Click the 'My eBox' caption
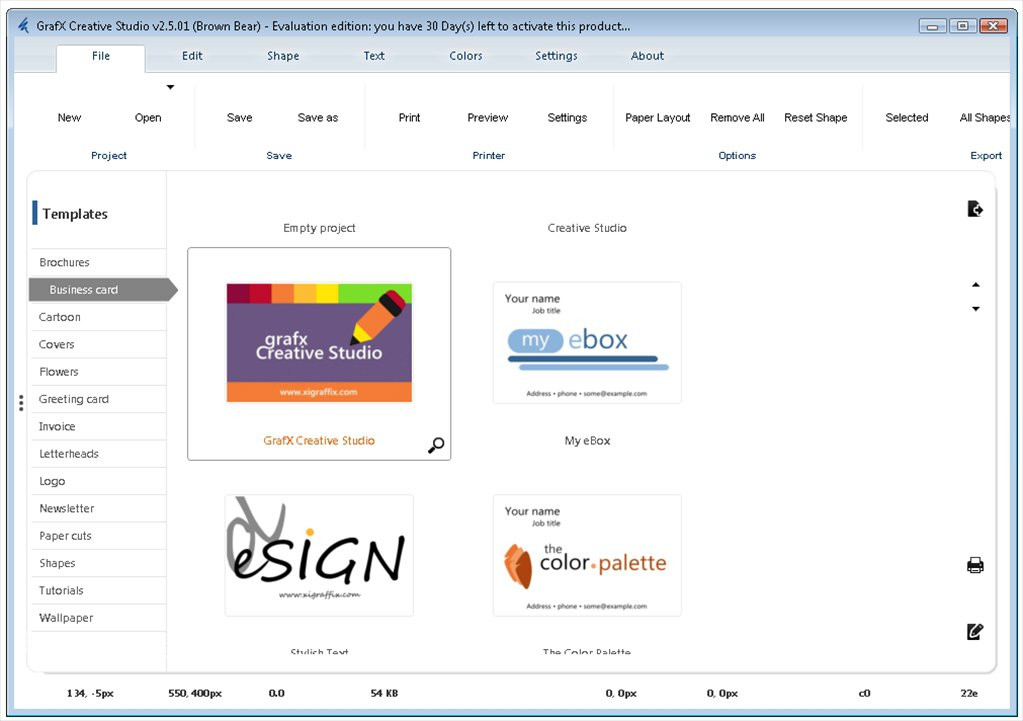This screenshot has height=721, width=1023. click(587, 440)
